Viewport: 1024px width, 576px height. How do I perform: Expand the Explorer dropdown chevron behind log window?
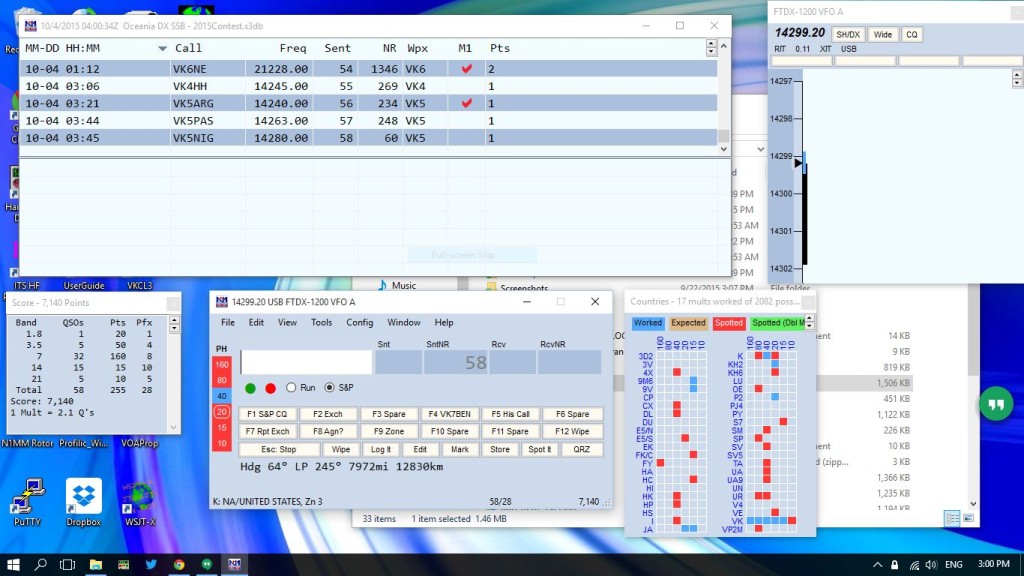pos(760,150)
